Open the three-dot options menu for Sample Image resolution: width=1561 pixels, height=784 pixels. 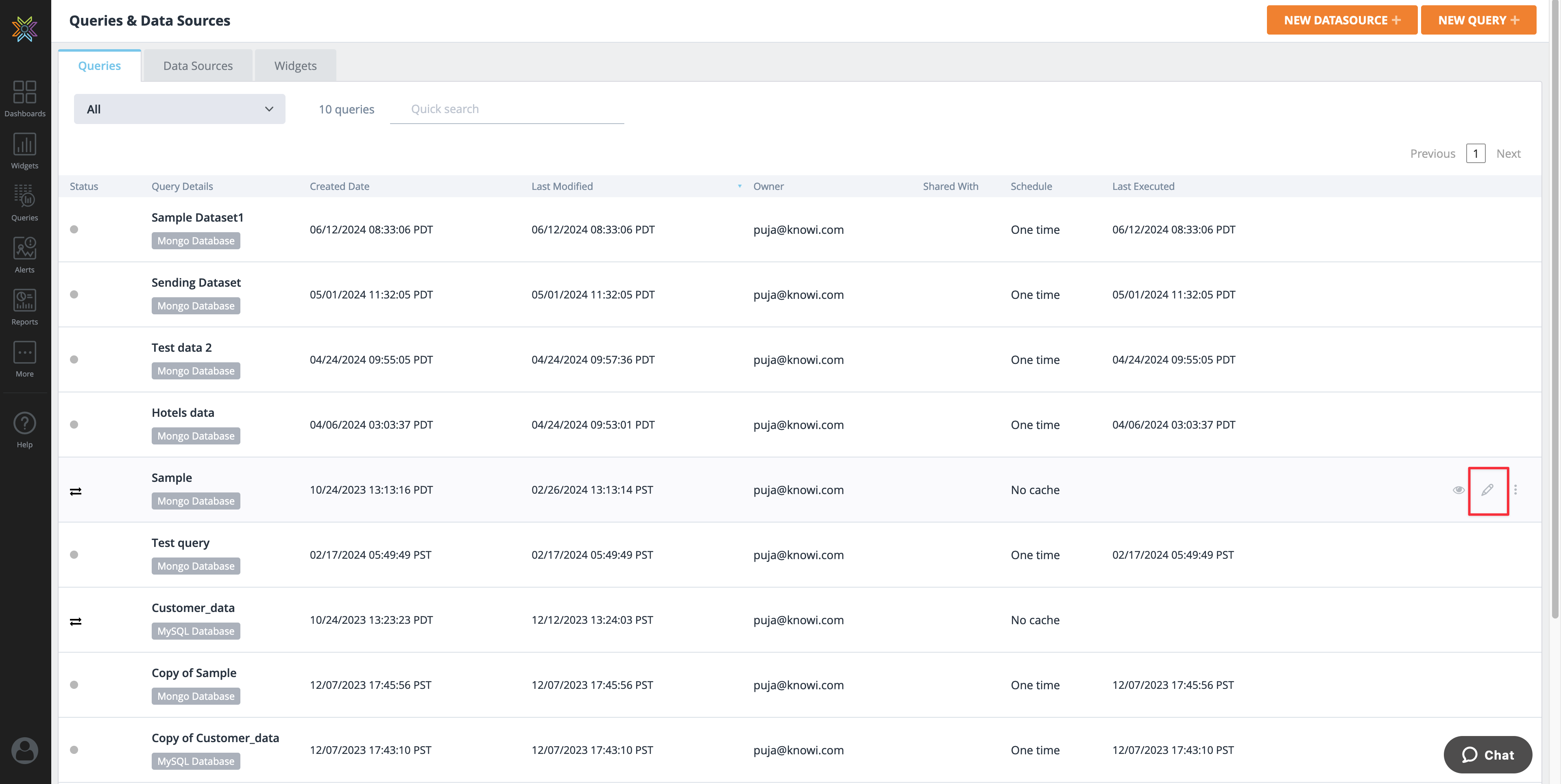1515,490
